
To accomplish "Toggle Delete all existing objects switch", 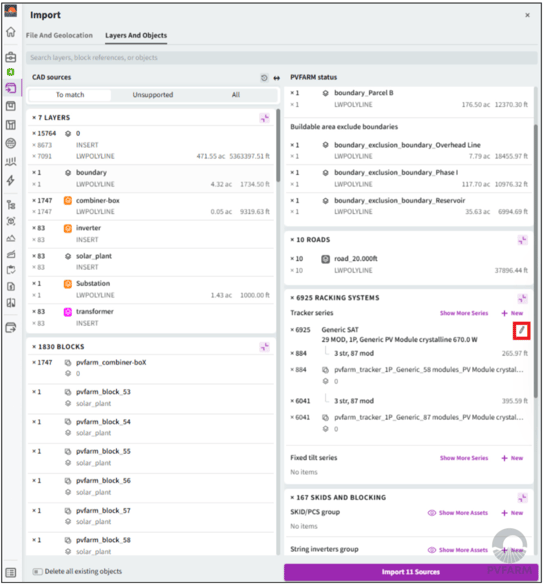I will click(37, 571).
